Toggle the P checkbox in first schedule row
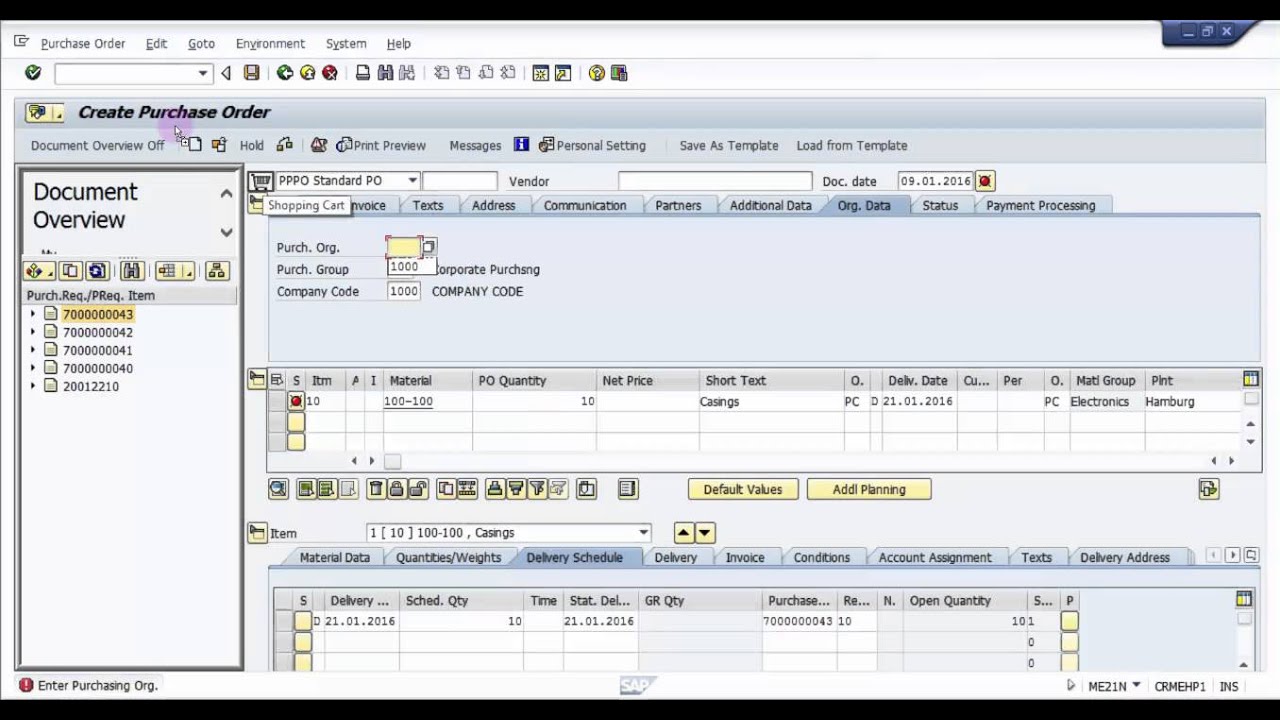The width and height of the screenshot is (1280, 720). point(1070,621)
